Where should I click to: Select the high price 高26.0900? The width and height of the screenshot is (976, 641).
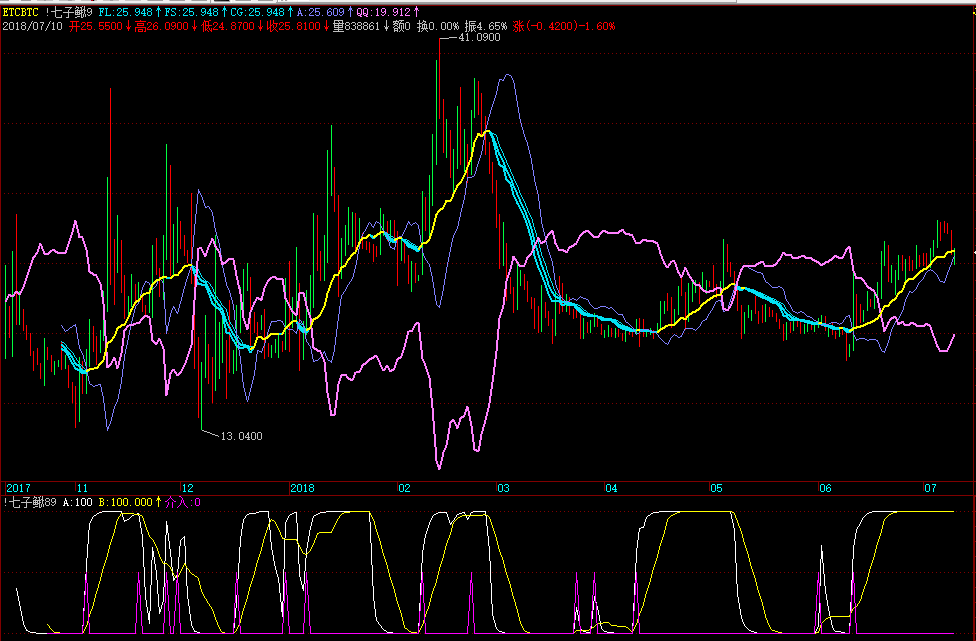[x=162, y=26]
